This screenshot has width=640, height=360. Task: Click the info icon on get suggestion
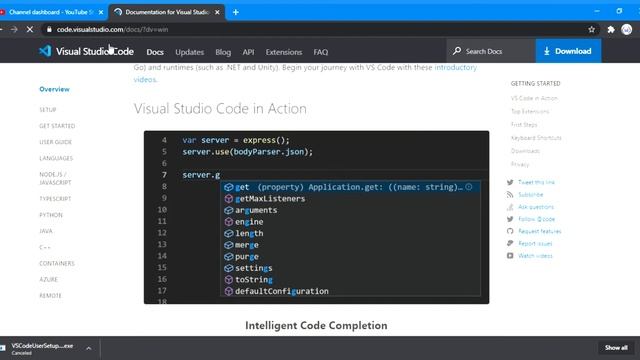click(x=469, y=187)
